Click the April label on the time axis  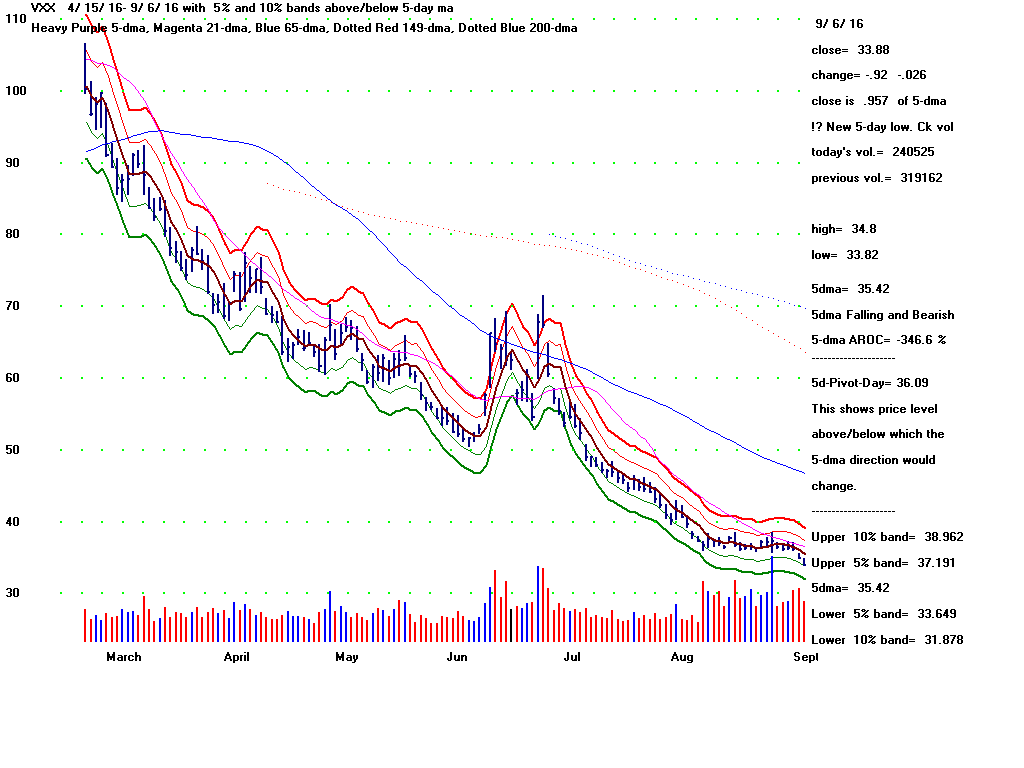click(236, 657)
